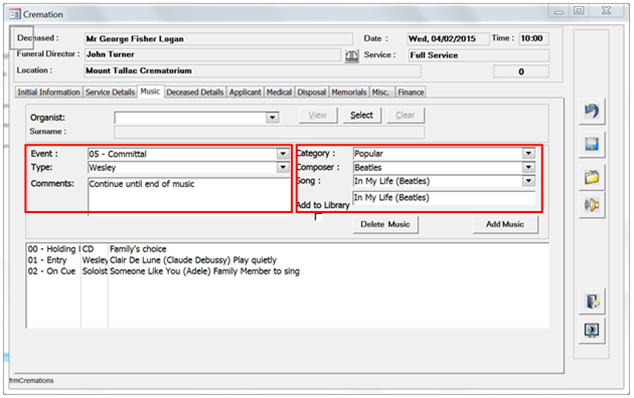The width and height of the screenshot is (634, 398).
Task: Switch to the Disposal tab
Action: point(312,92)
